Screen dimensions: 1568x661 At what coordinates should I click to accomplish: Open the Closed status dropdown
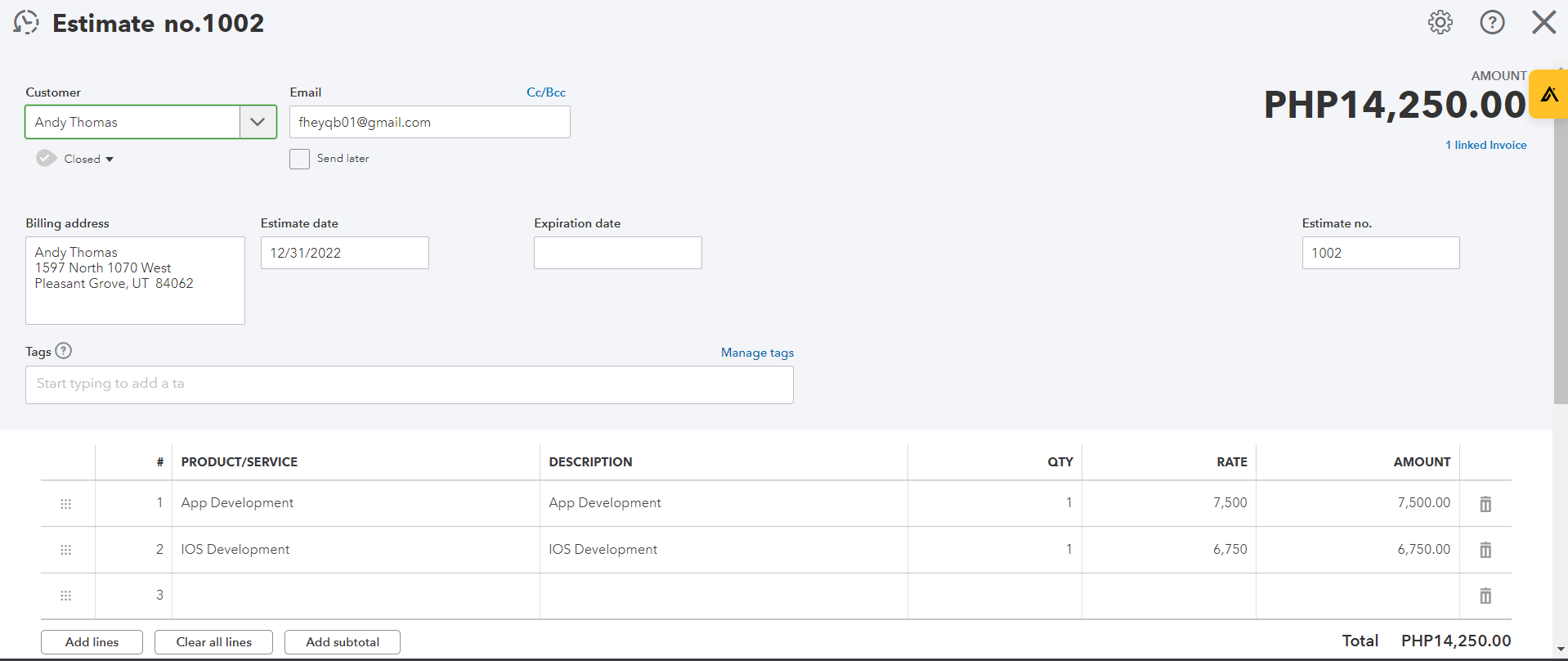88,159
